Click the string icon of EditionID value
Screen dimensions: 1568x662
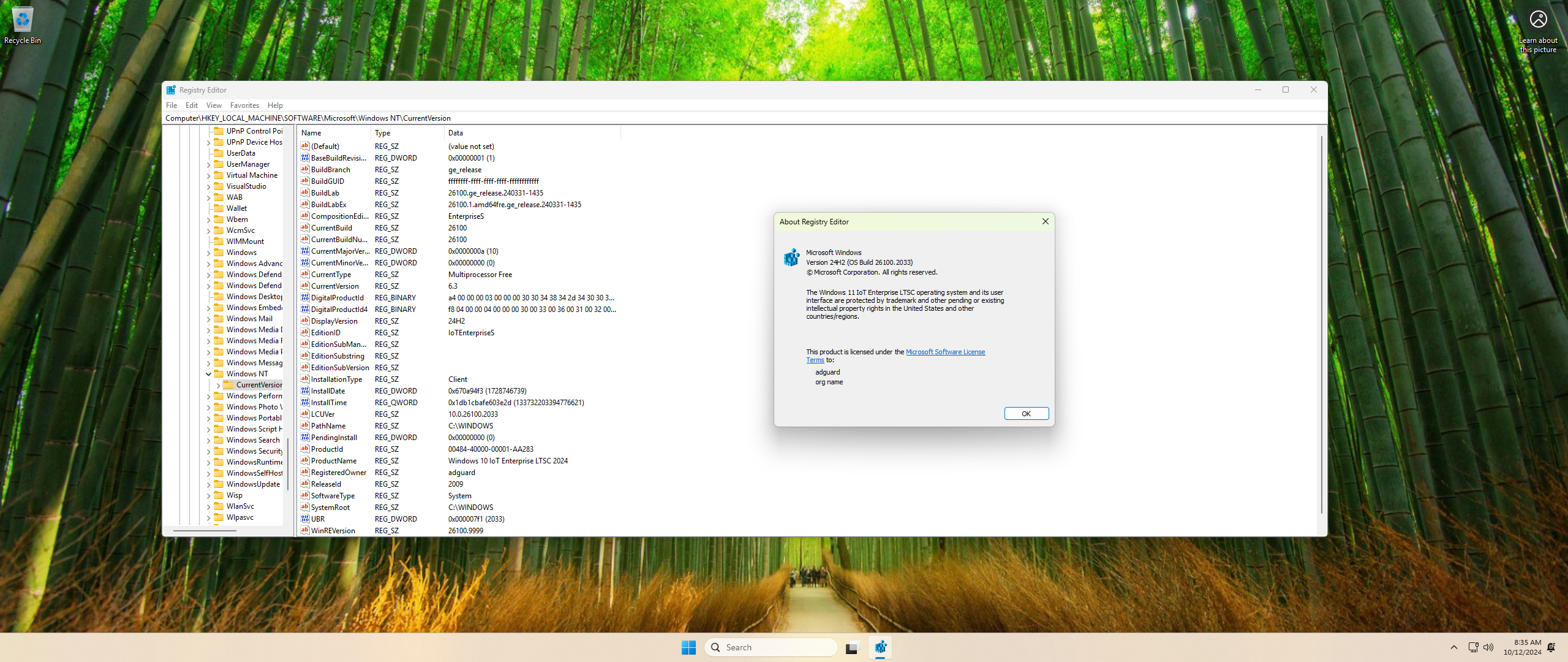tap(305, 332)
